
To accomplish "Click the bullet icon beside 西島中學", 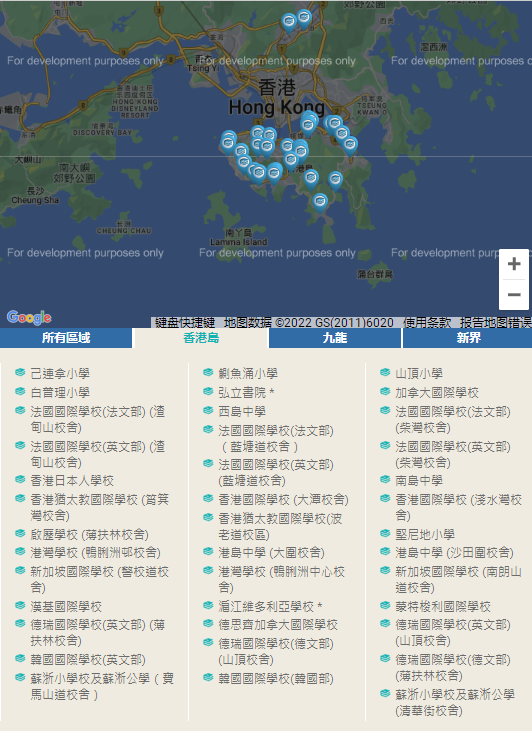I will tap(208, 411).
